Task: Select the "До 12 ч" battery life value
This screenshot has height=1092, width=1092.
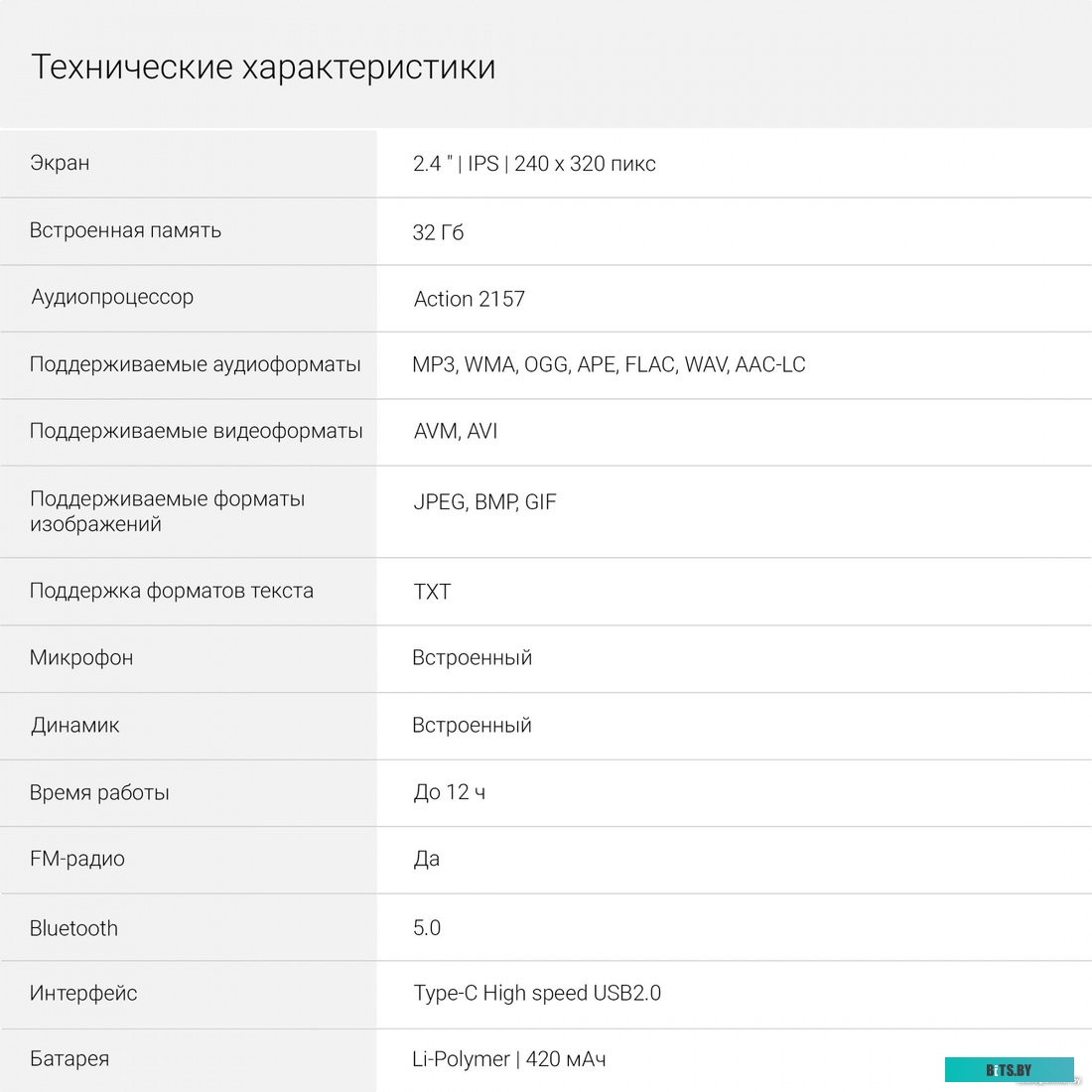Action: tap(449, 792)
